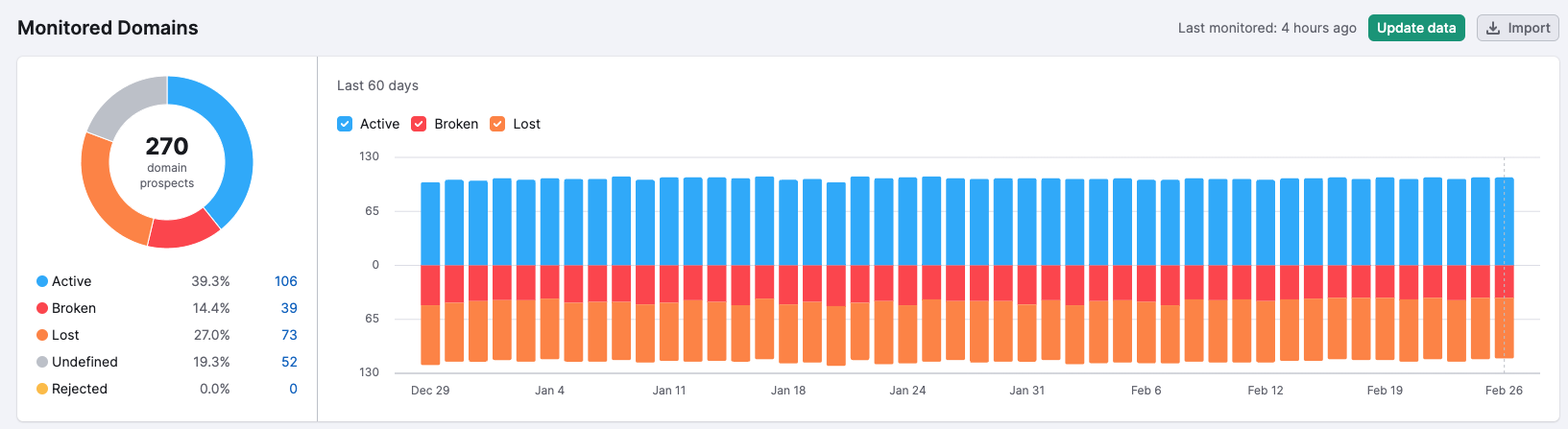Click the Import button
The width and height of the screenshot is (1568, 429).
[x=1517, y=28]
